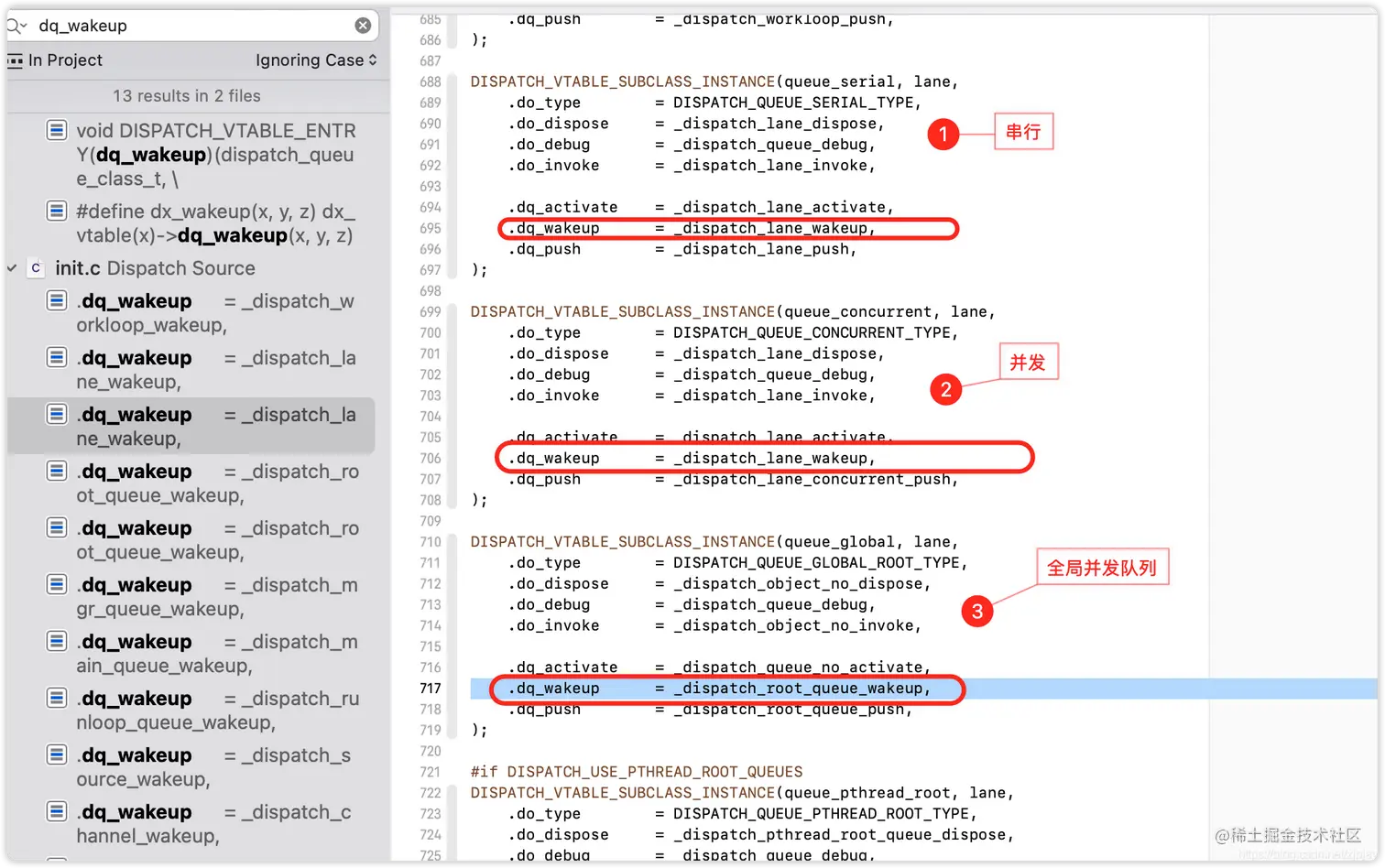Click _dispatch_pthread_root_queue_dispose in the code
This screenshot has height=868, width=1385.
(x=839, y=835)
